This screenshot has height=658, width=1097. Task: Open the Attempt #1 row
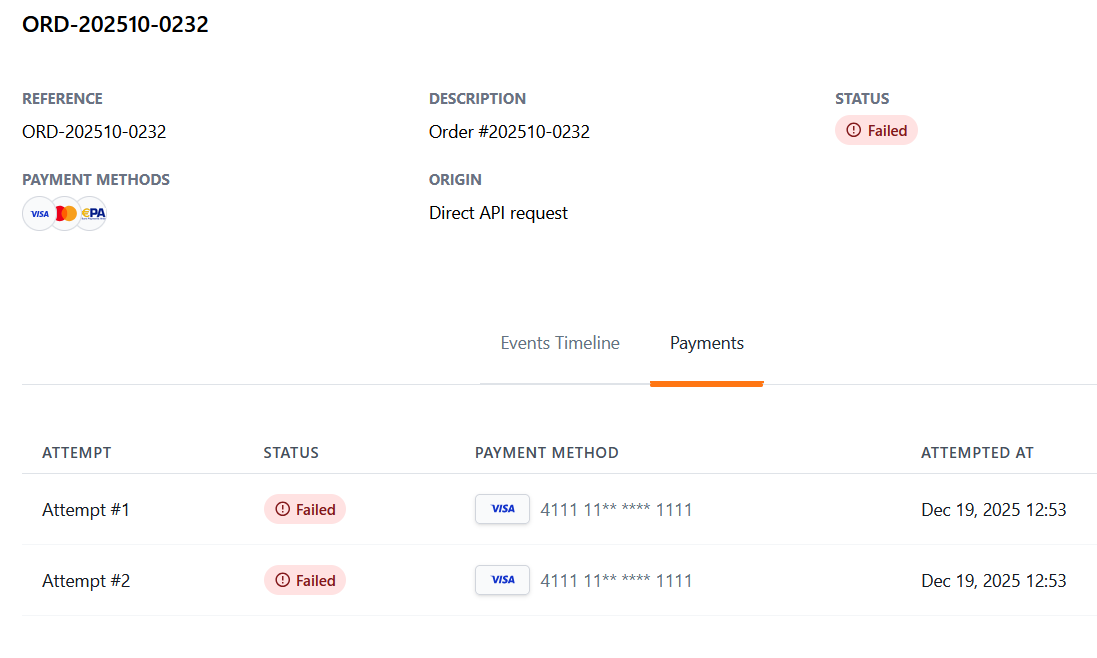(86, 510)
